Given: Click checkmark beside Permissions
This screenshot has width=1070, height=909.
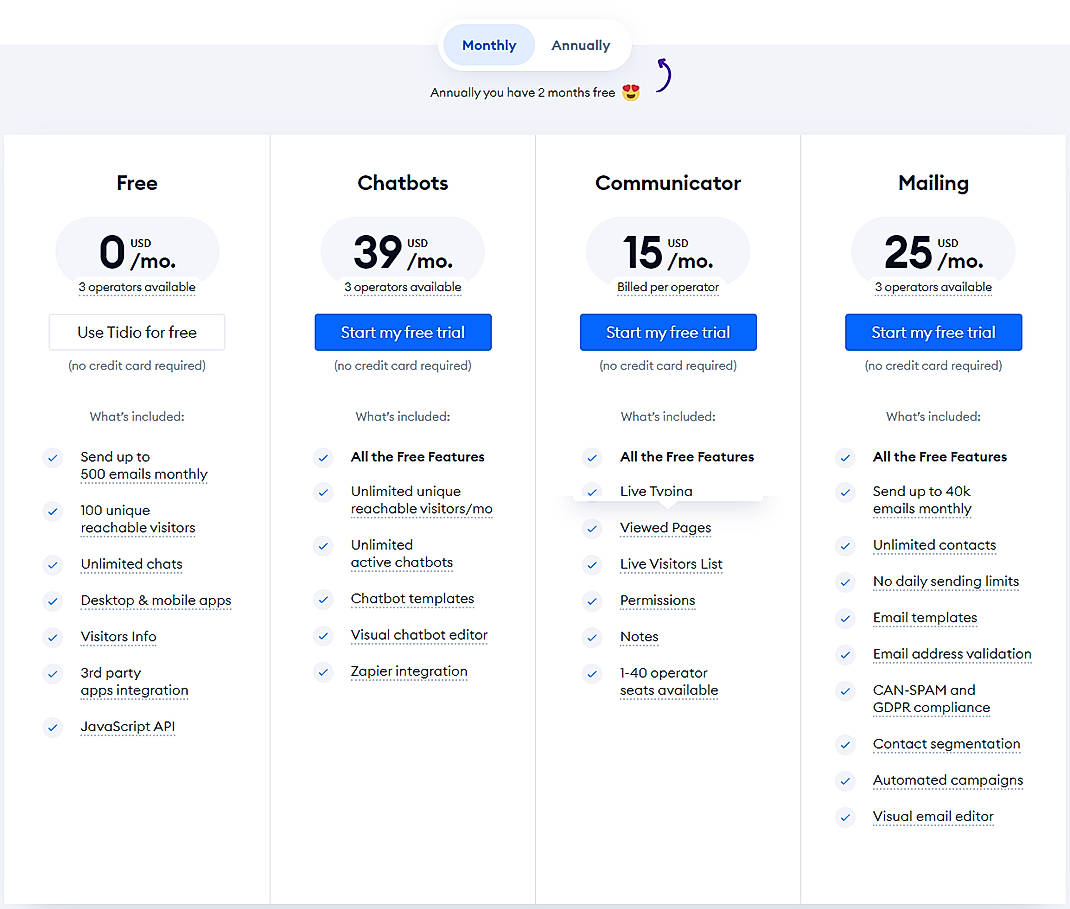Looking at the screenshot, I should coord(592,601).
